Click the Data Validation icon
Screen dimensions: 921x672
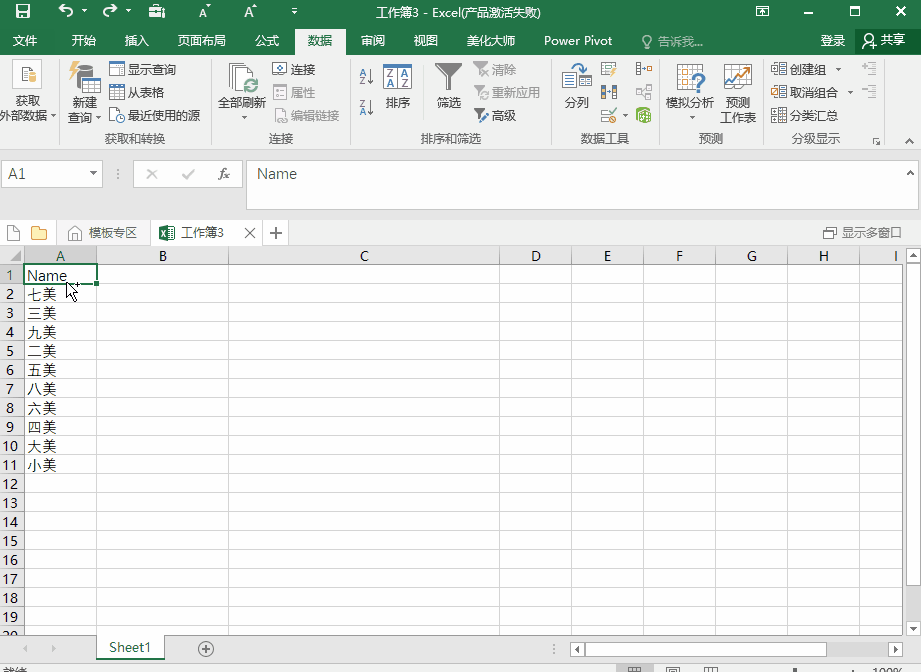click(x=609, y=115)
